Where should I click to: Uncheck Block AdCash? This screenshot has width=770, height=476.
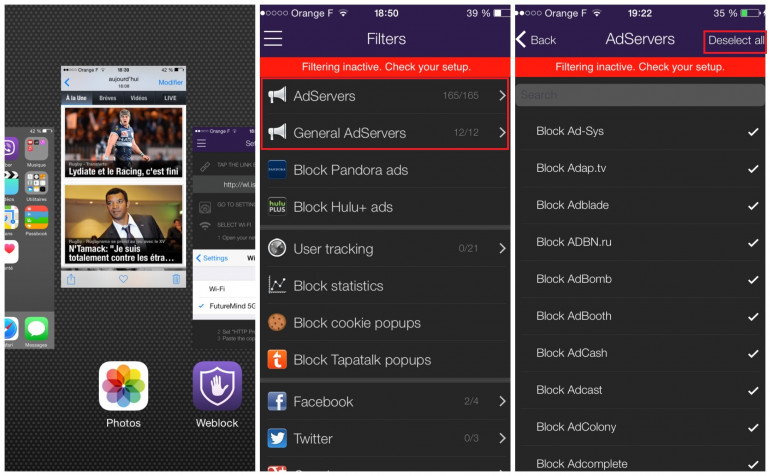pos(753,353)
